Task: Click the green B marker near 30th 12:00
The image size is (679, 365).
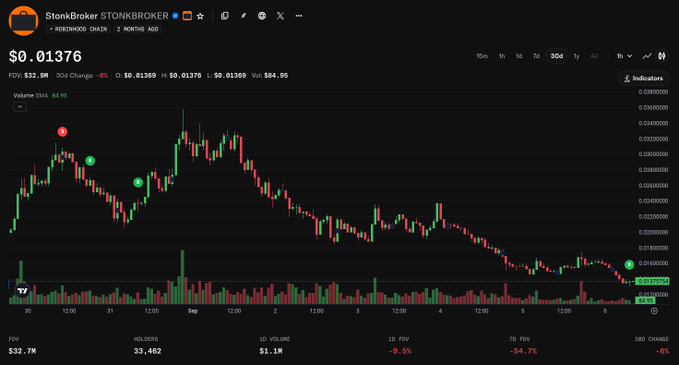Action: 90,161
